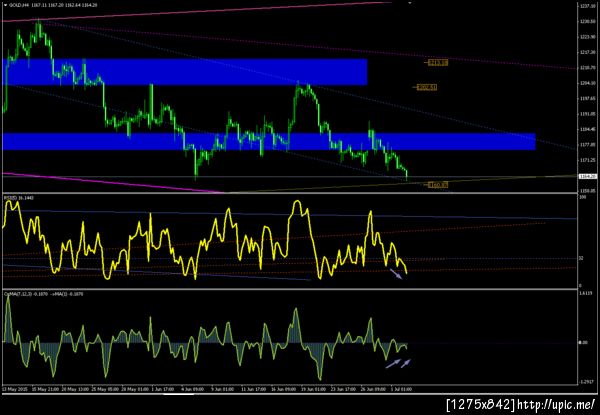Select the lower blue rectangle zone
600x415 pixels.
tap(269, 142)
